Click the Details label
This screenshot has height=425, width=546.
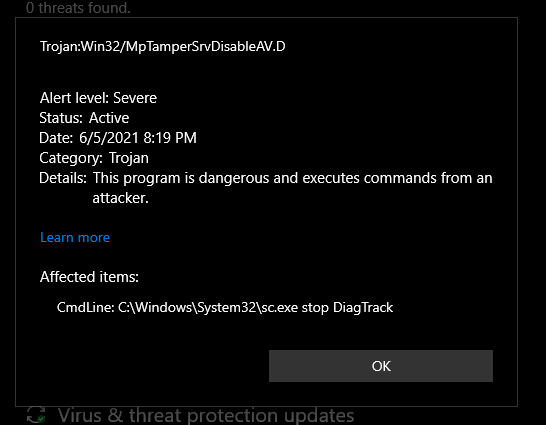click(x=63, y=178)
